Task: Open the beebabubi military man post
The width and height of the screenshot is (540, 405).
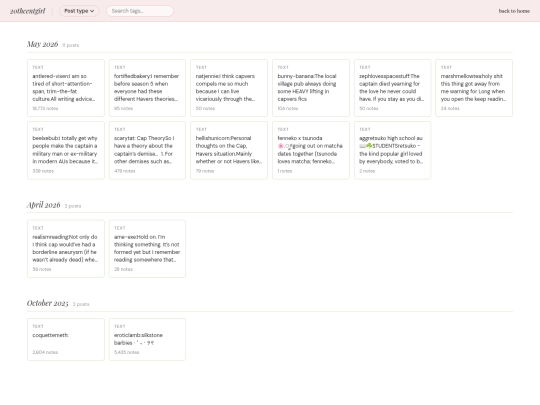Action: (x=66, y=150)
